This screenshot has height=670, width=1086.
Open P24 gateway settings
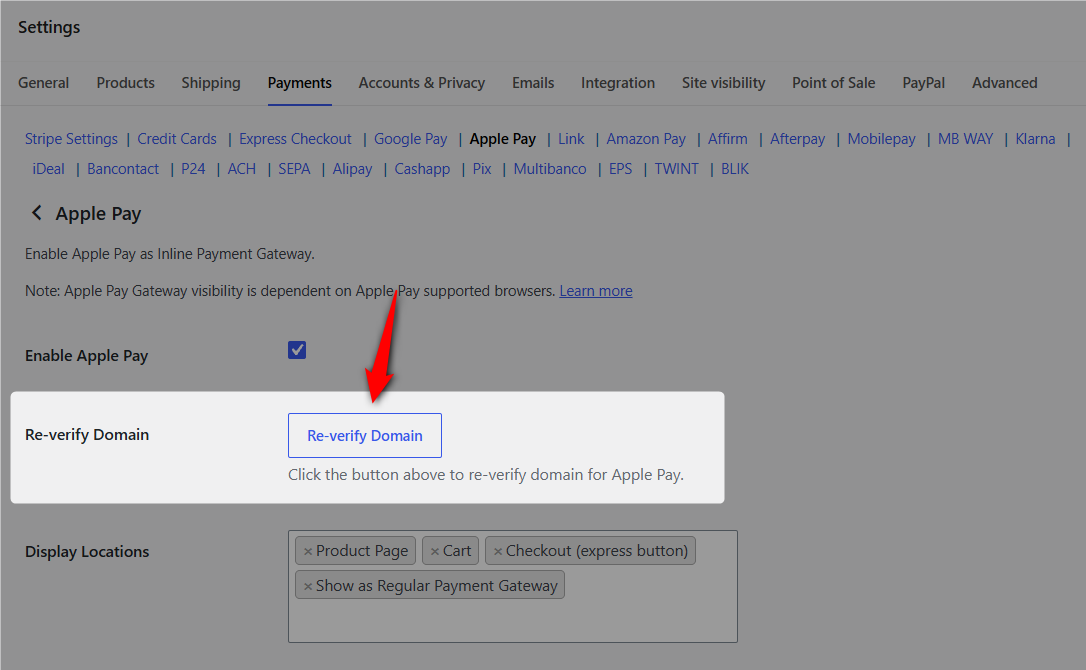click(193, 169)
